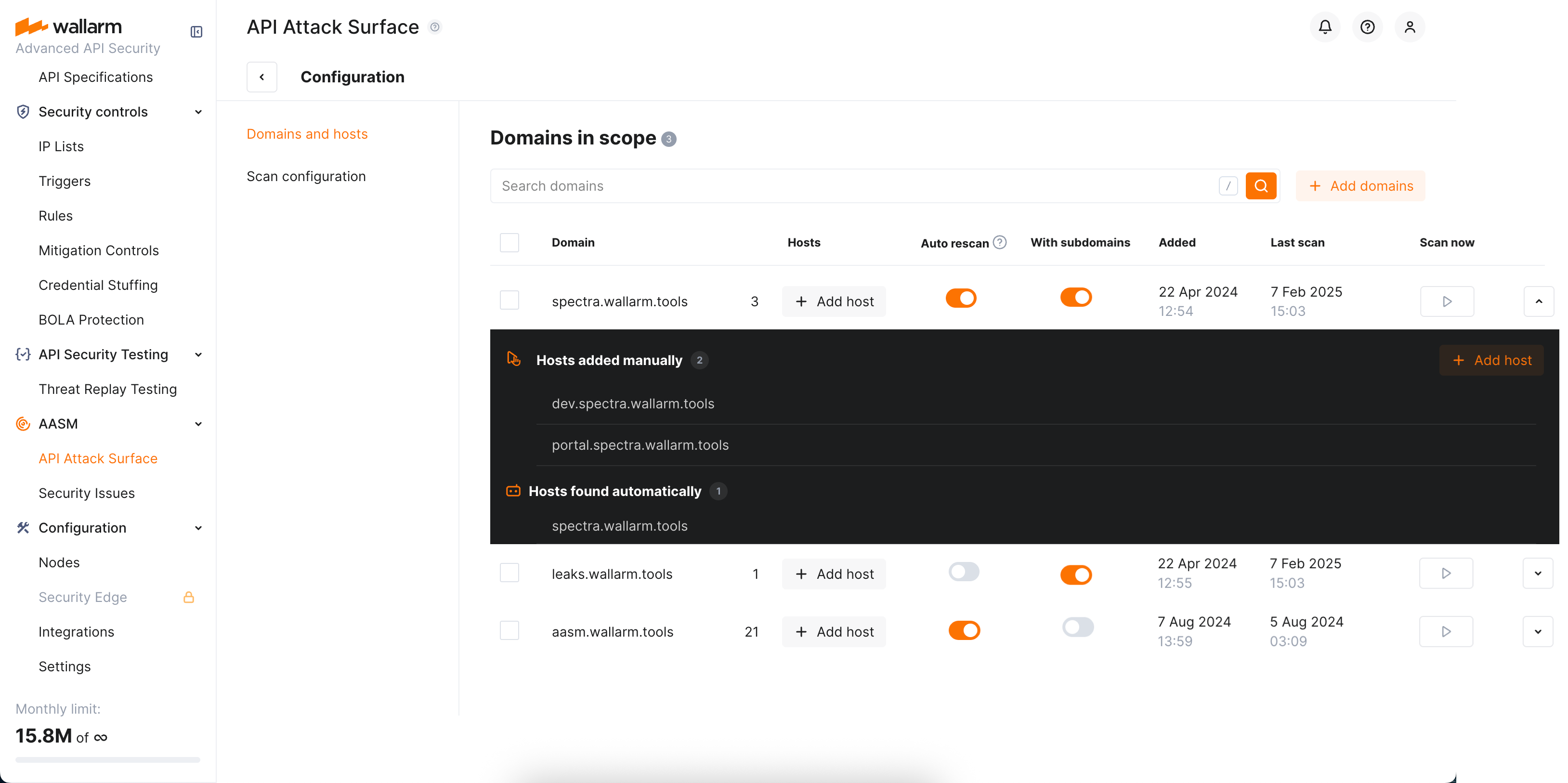The width and height of the screenshot is (1568, 783).
Task: Click the help question mark icon
Action: coord(1367,27)
